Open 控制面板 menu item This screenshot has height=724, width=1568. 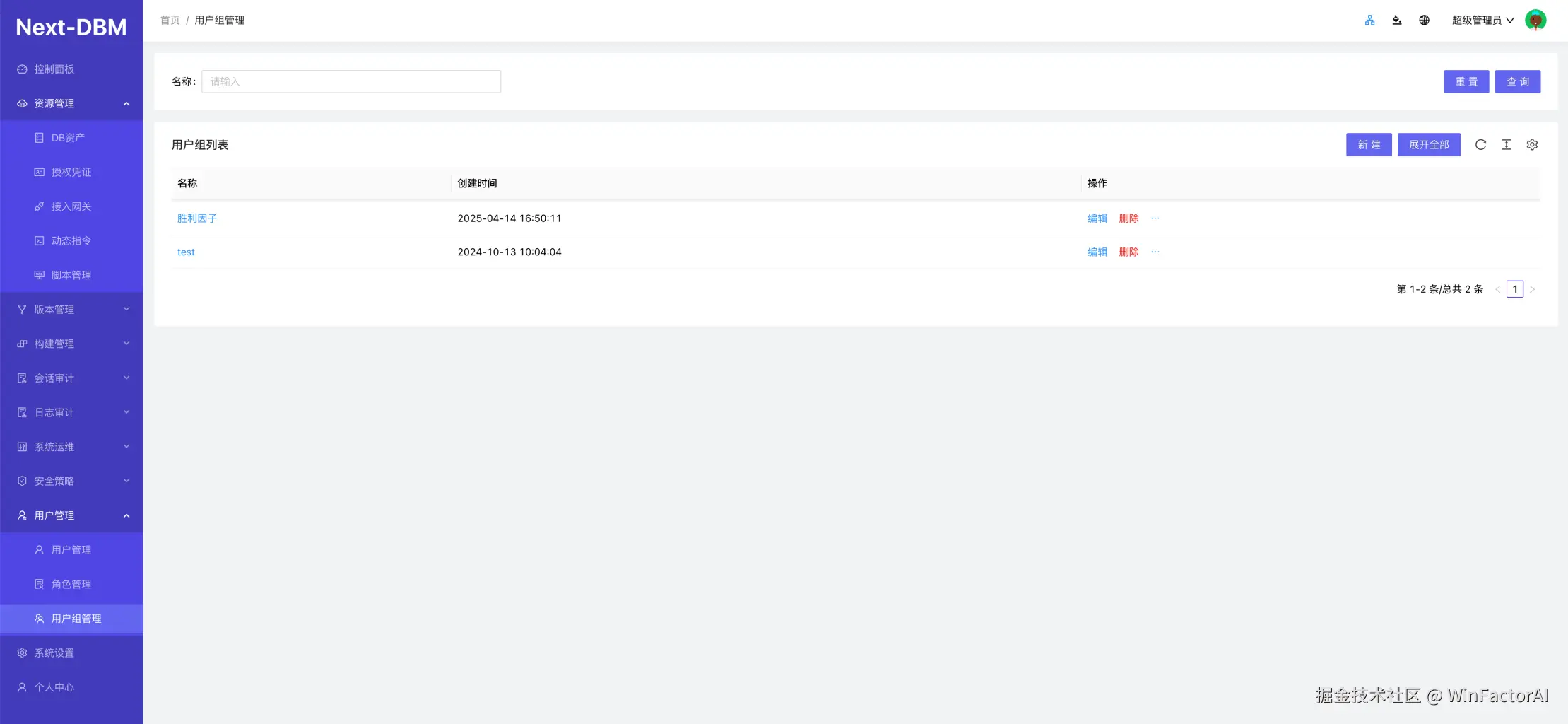coord(71,69)
